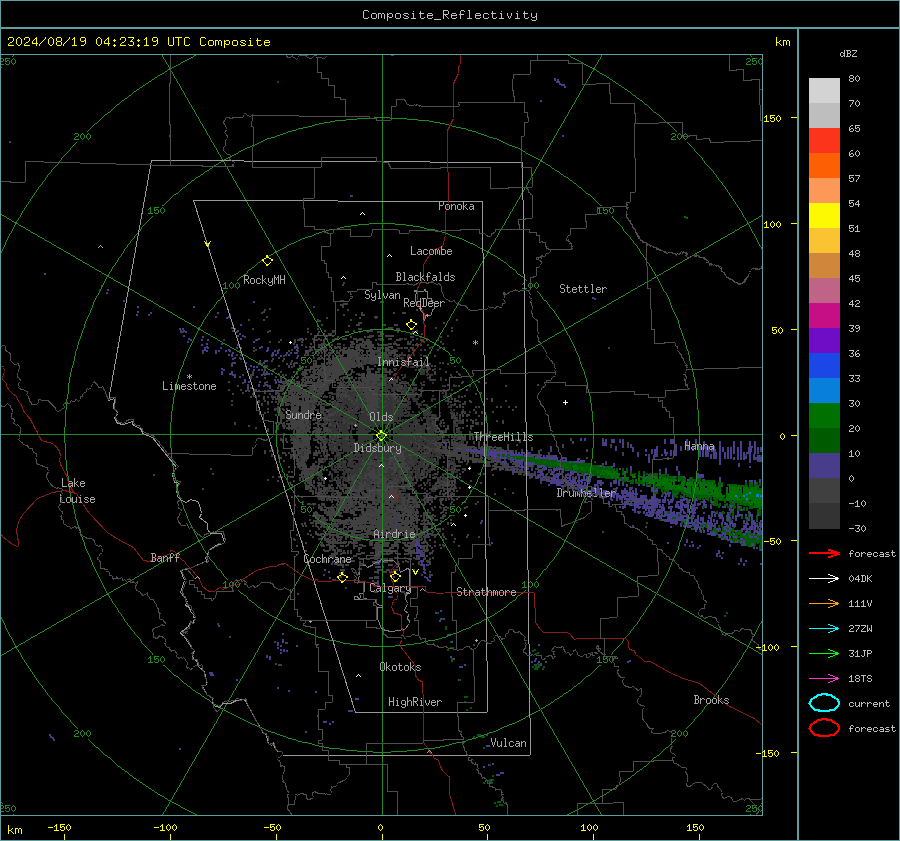Click the red 'forecast' ellipse icon
Screen dimensions: 900x841
pyautogui.click(x=824, y=728)
